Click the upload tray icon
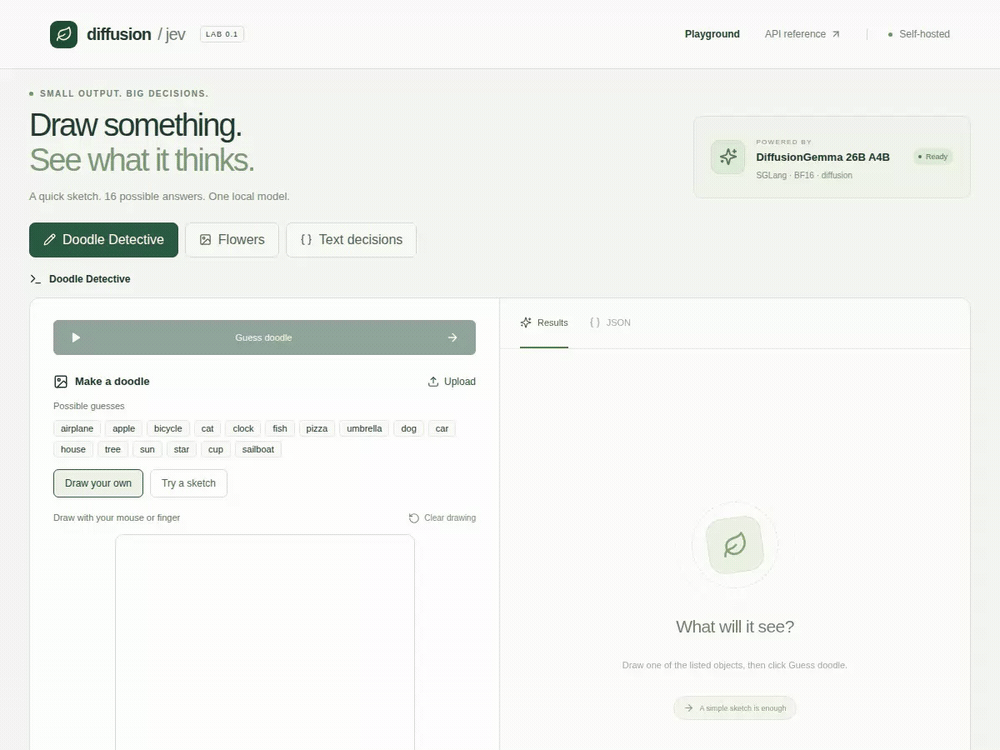The image size is (1000, 750). (433, 381)
